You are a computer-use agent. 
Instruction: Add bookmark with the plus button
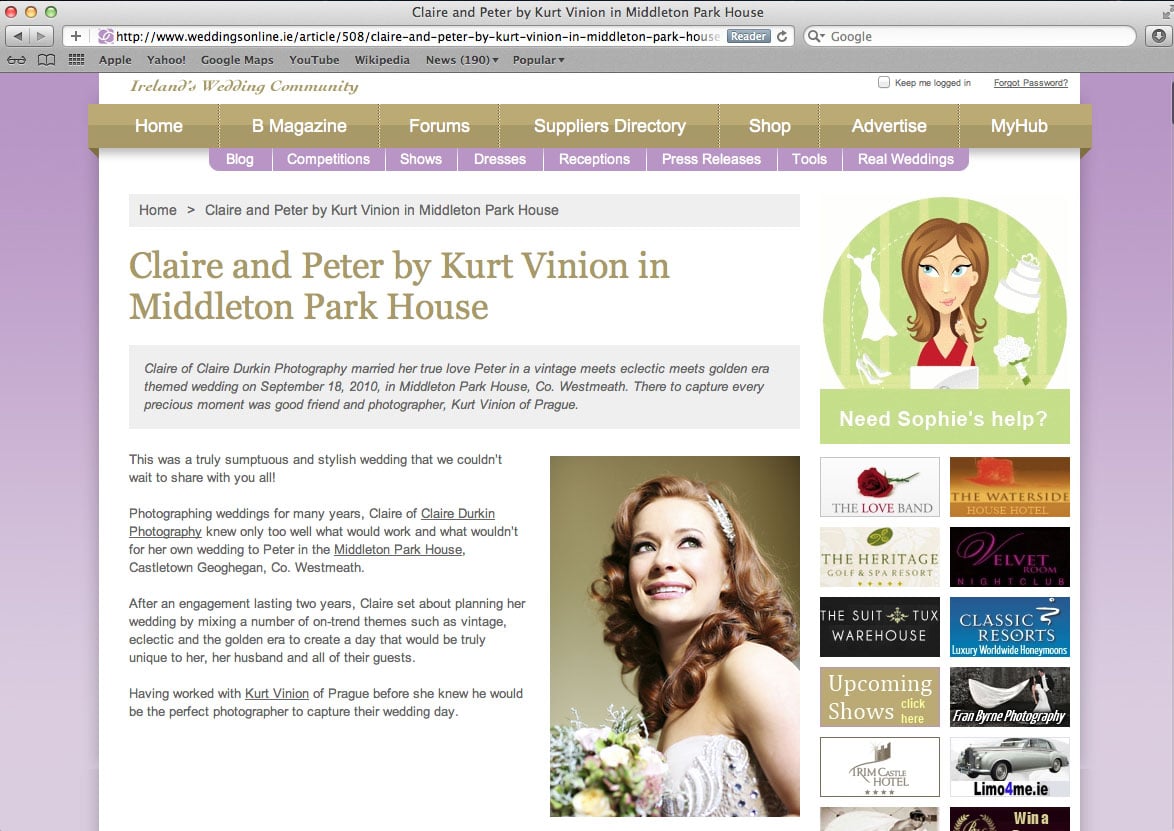point(76,36)
